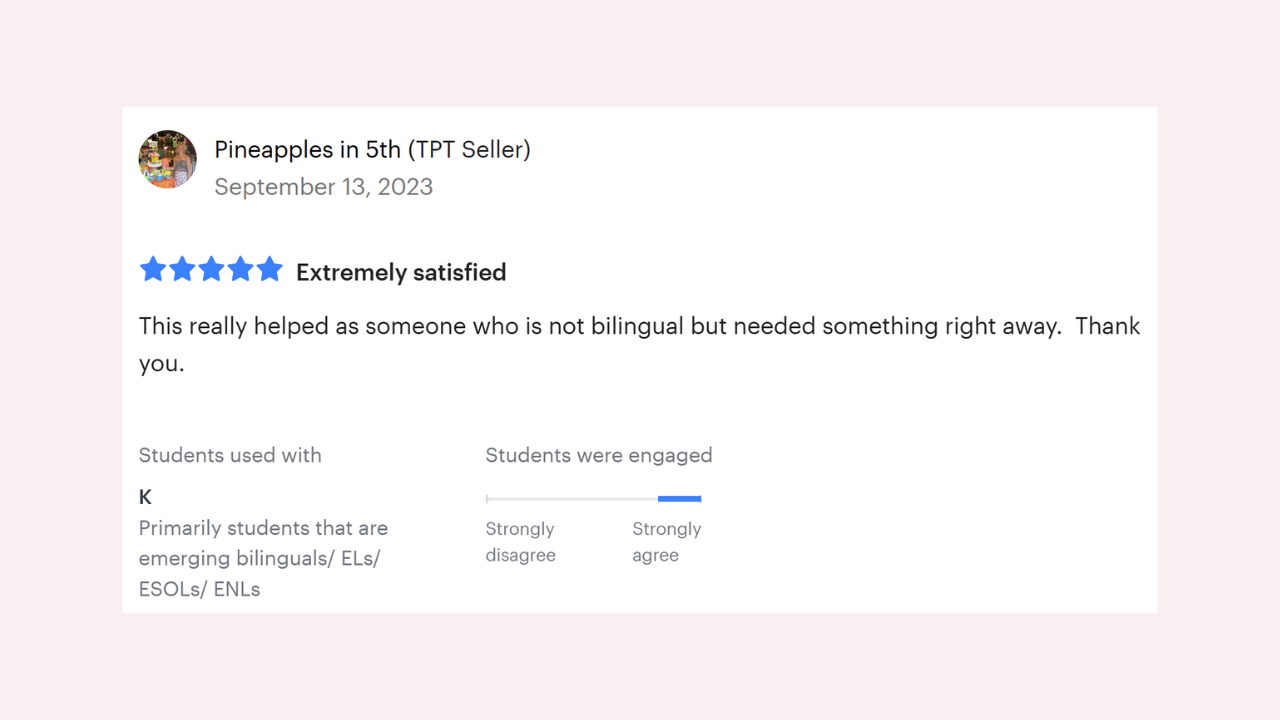Click the "Strongly disagree" scale label
The image size is (1280, 720).
[x=520, y=542]
